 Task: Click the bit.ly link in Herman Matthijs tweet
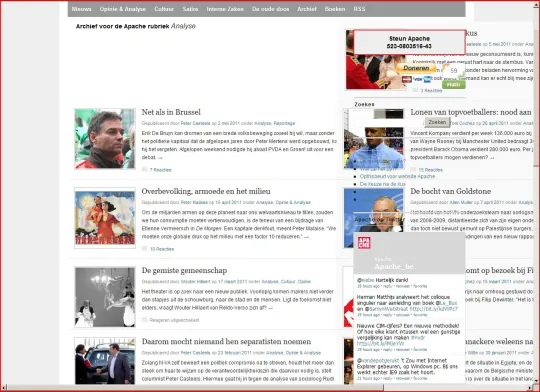(x=433, y=309)
